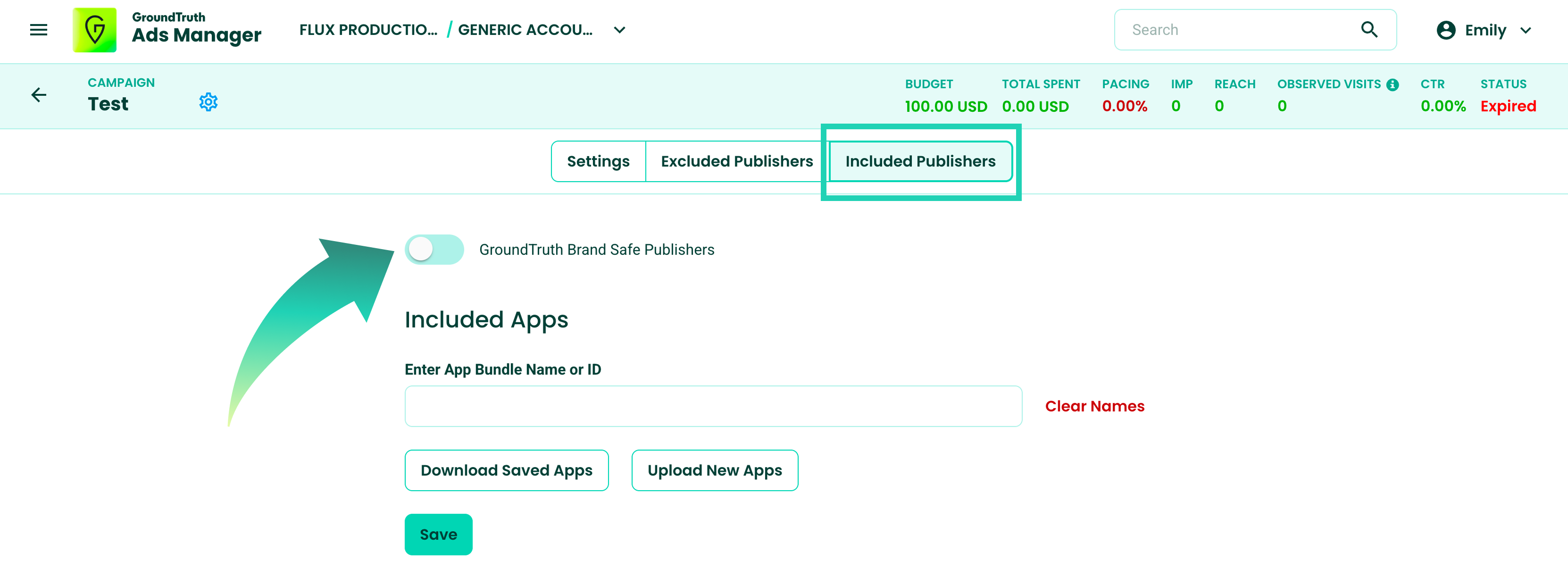
Task: Click the Expired status value
Action: pos(1509,107)
